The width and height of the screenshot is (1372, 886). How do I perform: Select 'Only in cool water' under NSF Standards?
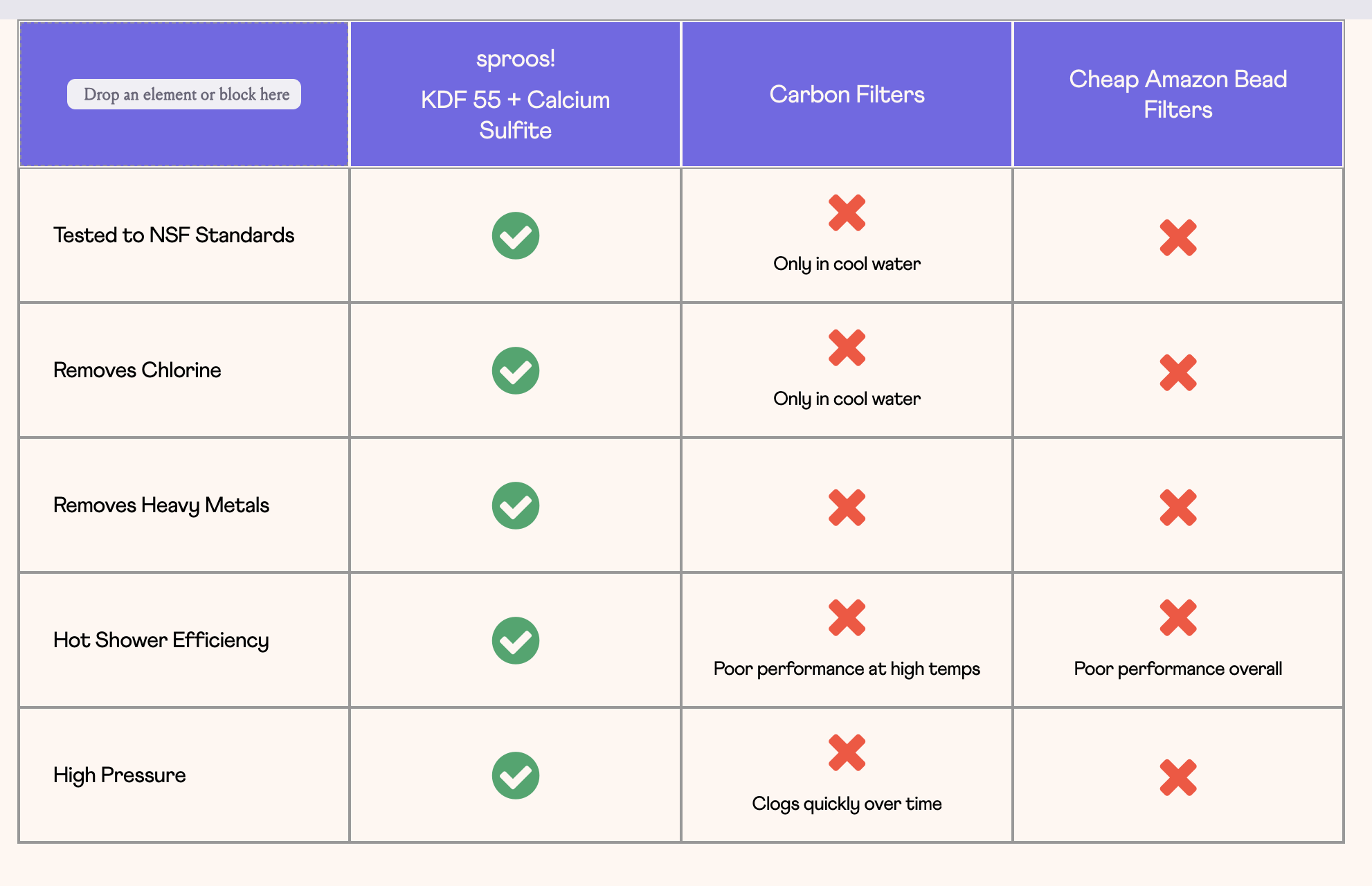[x=847, y=264]
